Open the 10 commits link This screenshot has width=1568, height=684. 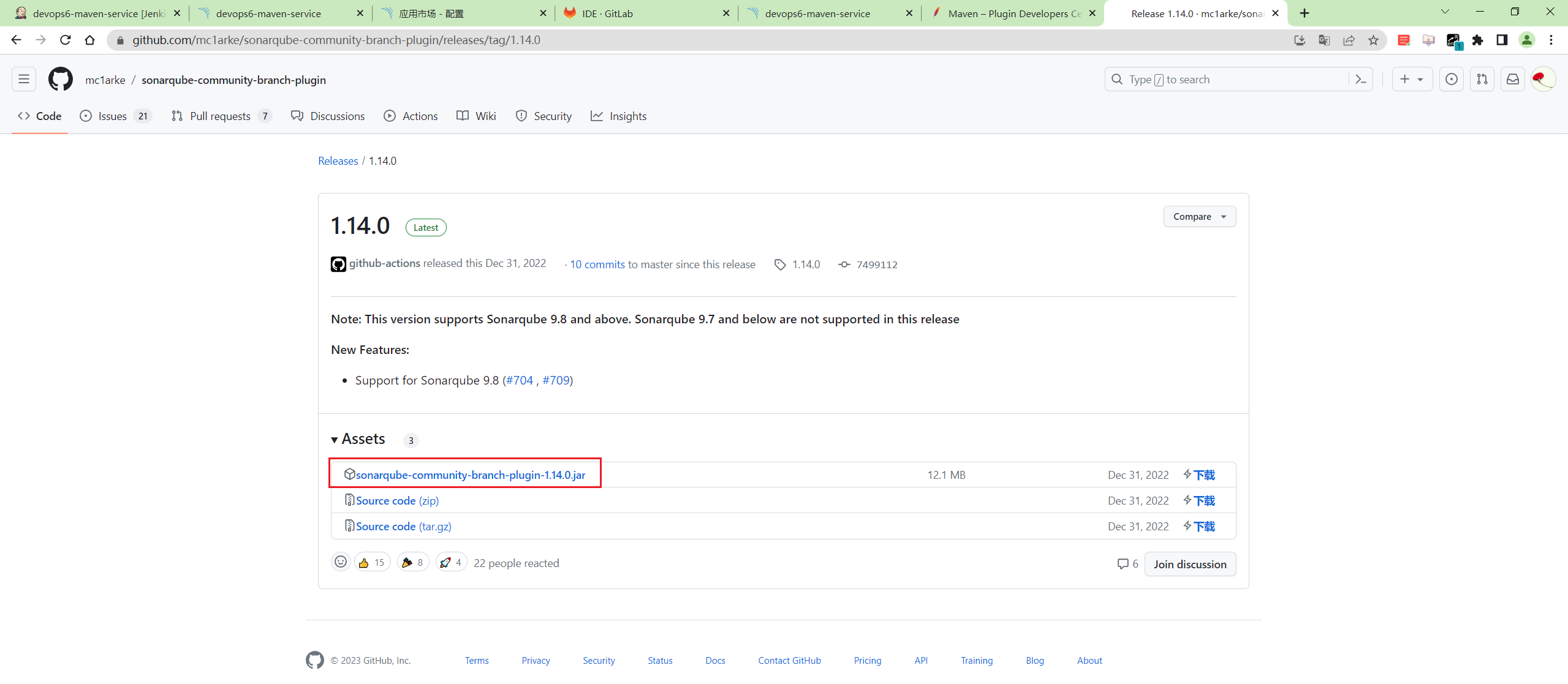[x=597, y=265]
